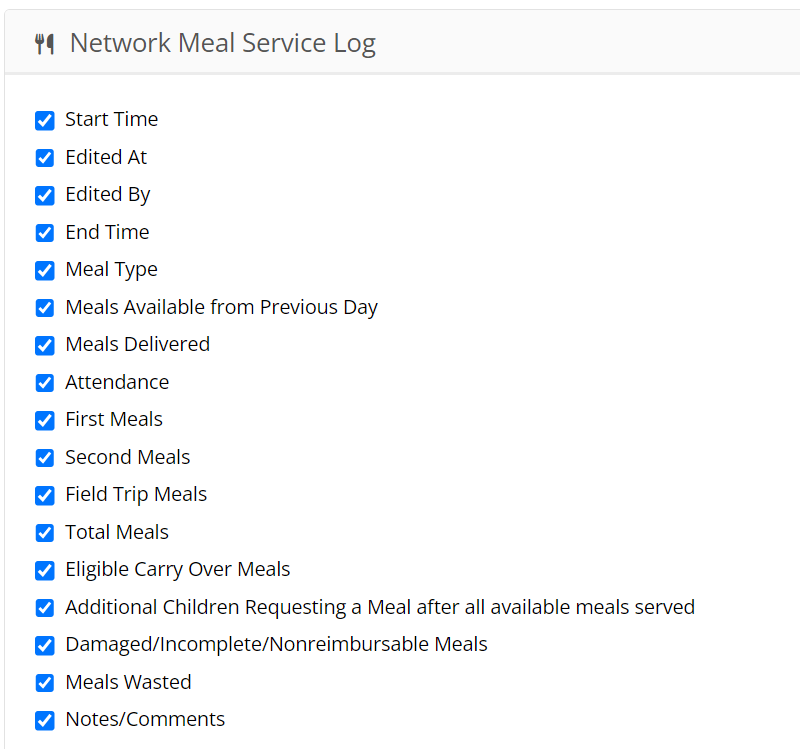
Task: Toggle off Eligible Carry Over Meals
Action: [45, 570]
